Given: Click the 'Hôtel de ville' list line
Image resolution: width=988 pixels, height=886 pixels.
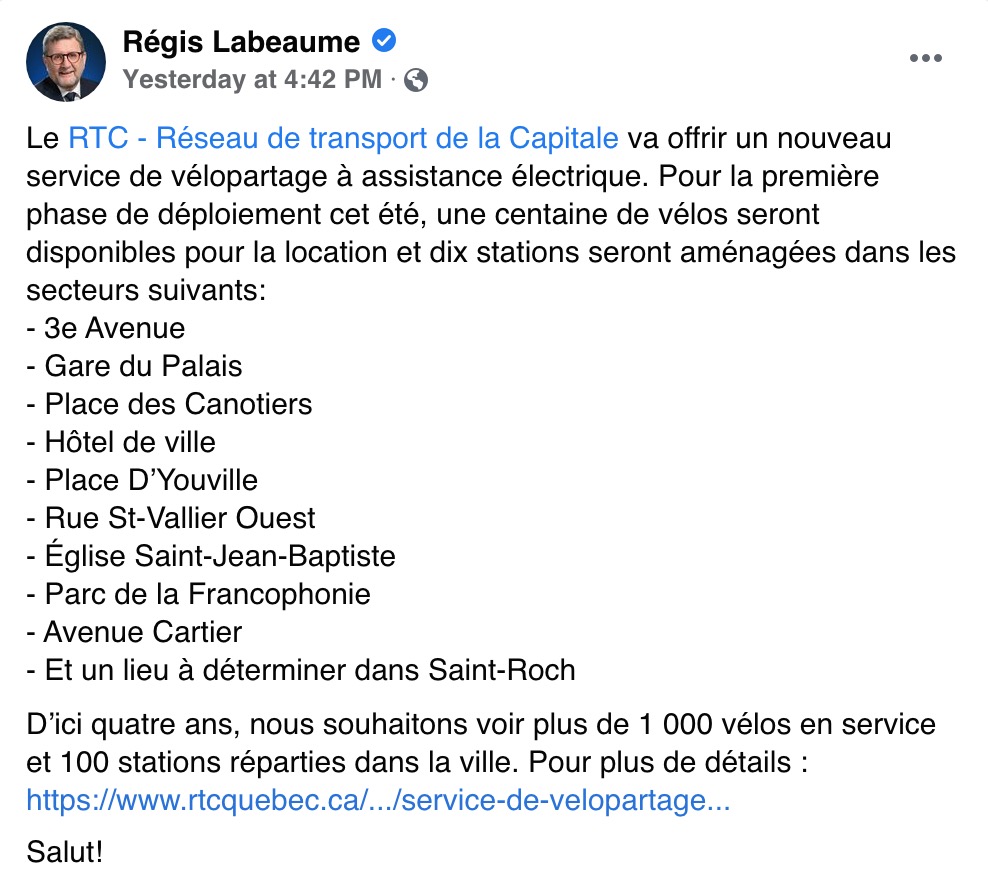Looking at the screenshot, I should (x=121, y=442).
